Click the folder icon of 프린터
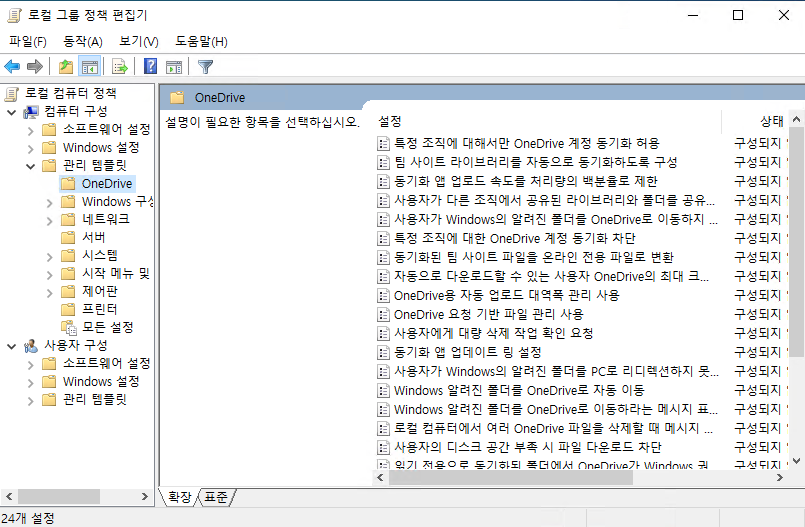 (x=68, y=309)
